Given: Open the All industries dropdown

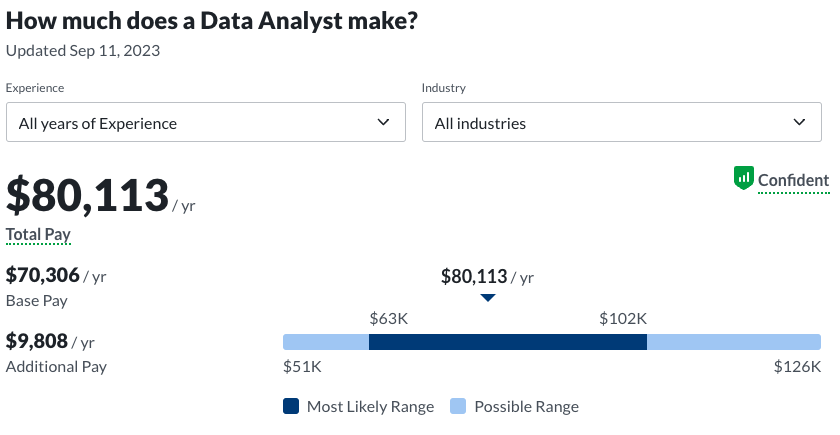Looking at the screenshot, I should (621, 123).
